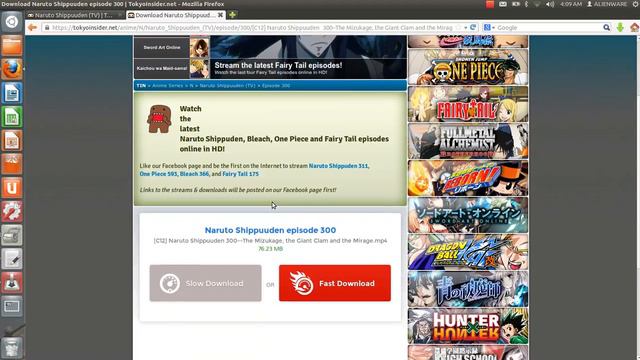Open System Settings gear-and-wrench icon
This screenshot has height=360, width=640.
[11, 211]
